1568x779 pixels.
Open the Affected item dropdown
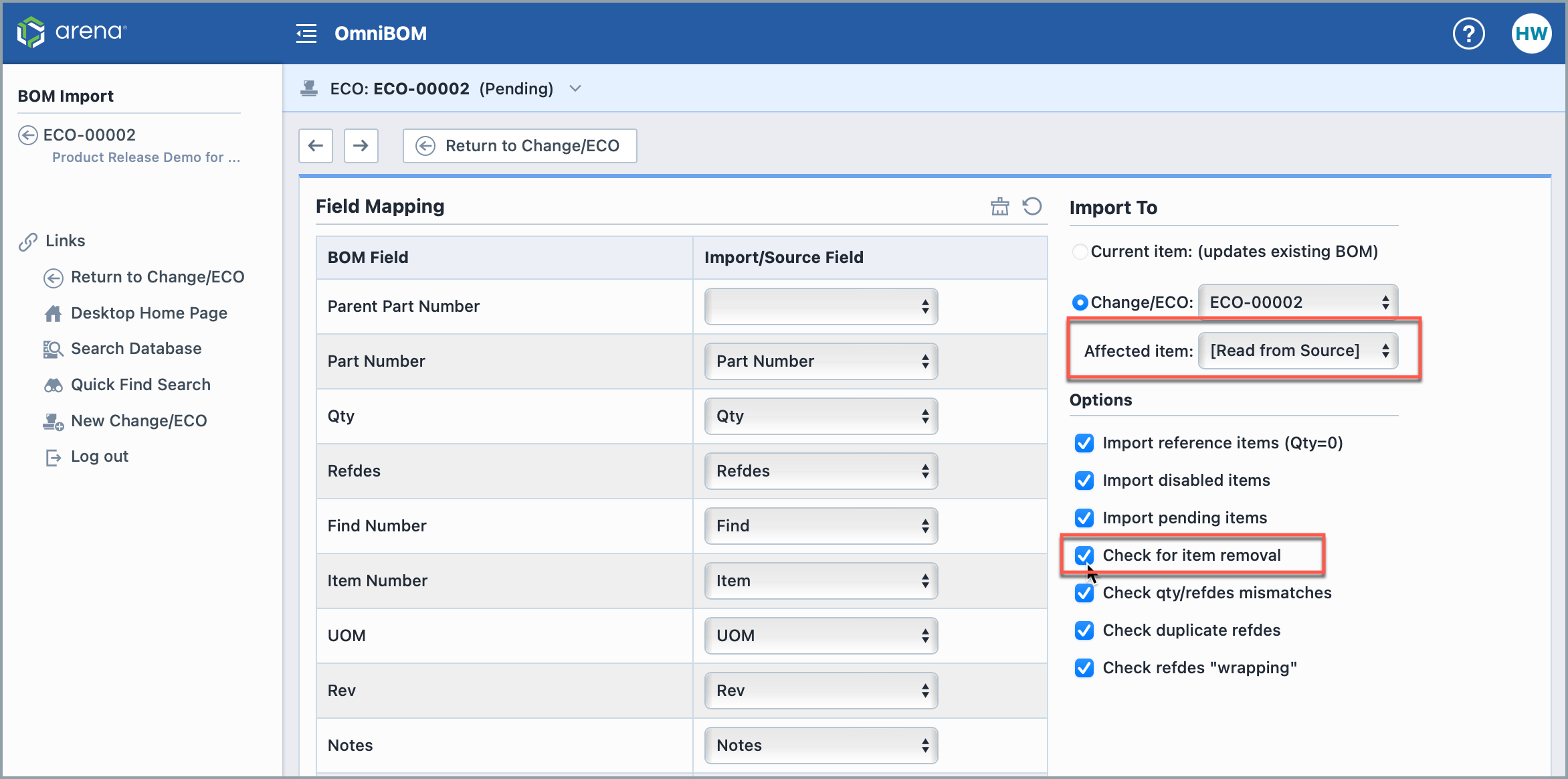[x=1298, y=351]
